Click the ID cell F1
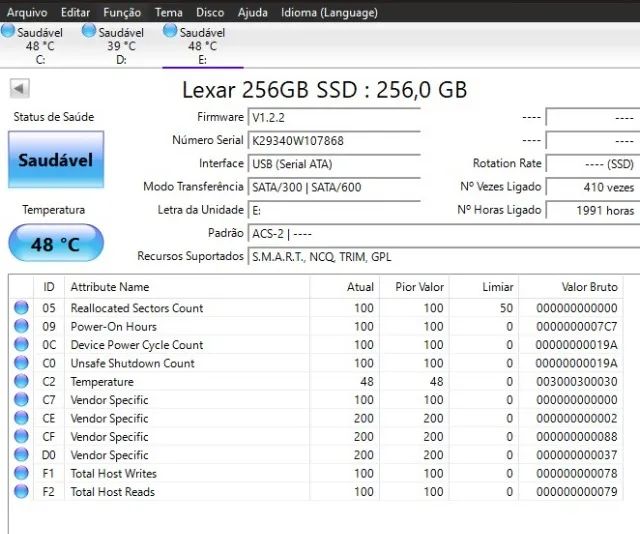The height and width of the screenshot is (534, 640). [48, 474]
